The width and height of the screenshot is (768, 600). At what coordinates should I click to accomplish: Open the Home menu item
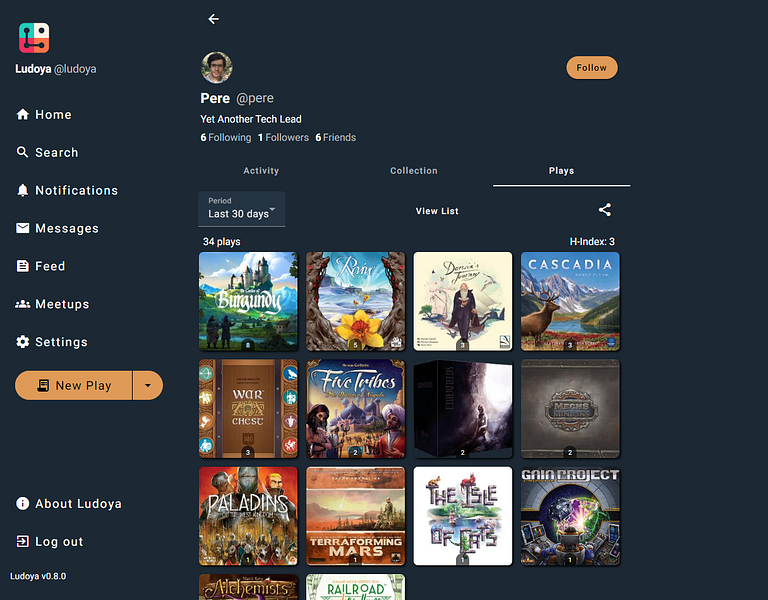click(53, 115)
